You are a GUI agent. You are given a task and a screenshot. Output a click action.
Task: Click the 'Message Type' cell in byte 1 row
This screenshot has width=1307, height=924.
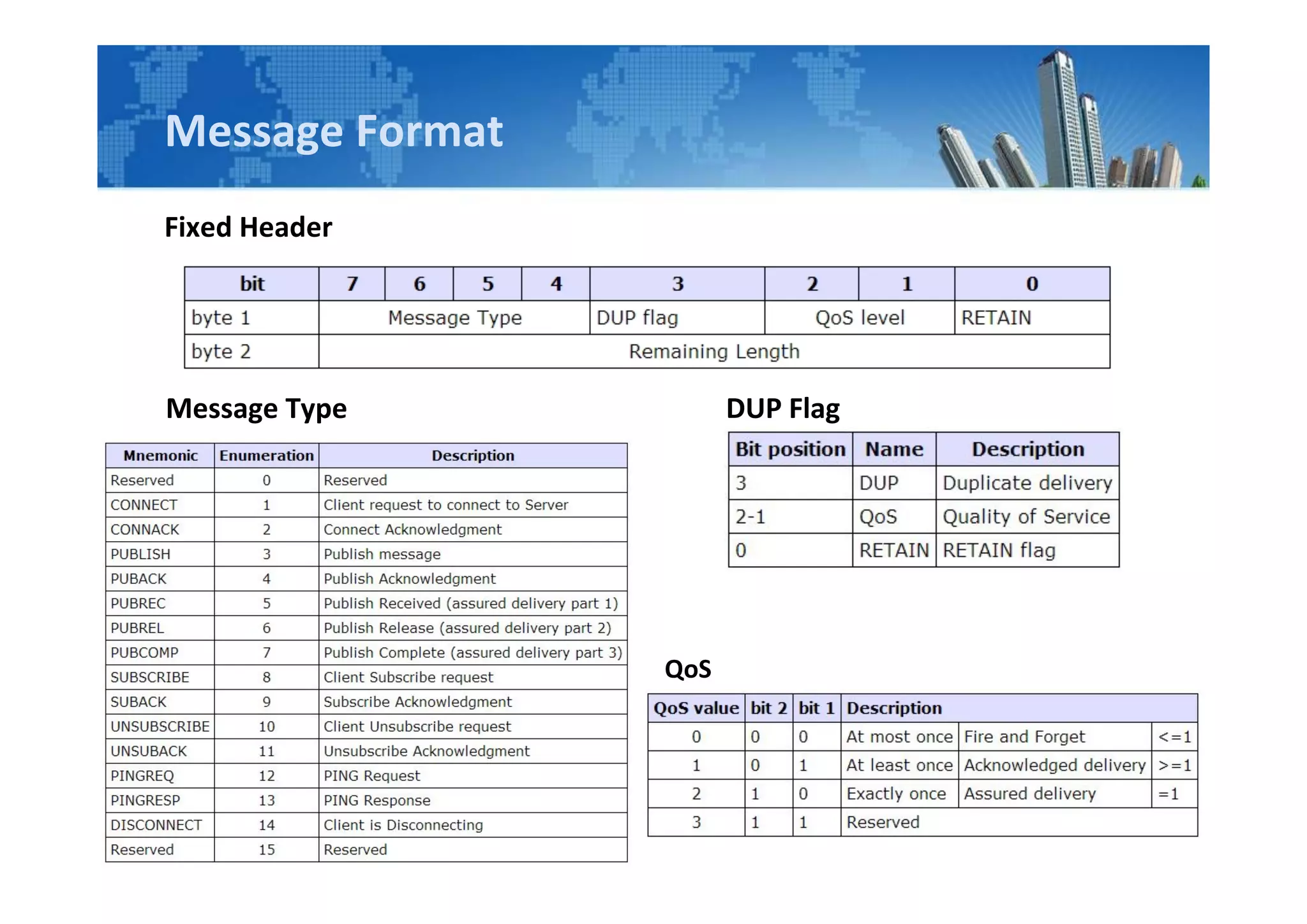tap(454, 318)
